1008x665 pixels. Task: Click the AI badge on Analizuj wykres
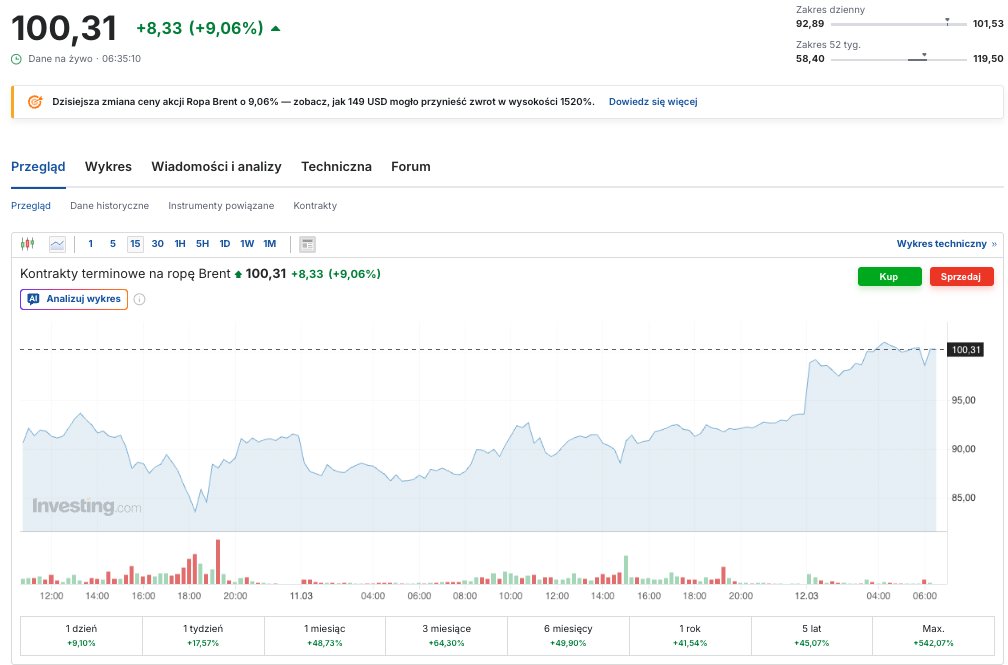tap(33, 299)
